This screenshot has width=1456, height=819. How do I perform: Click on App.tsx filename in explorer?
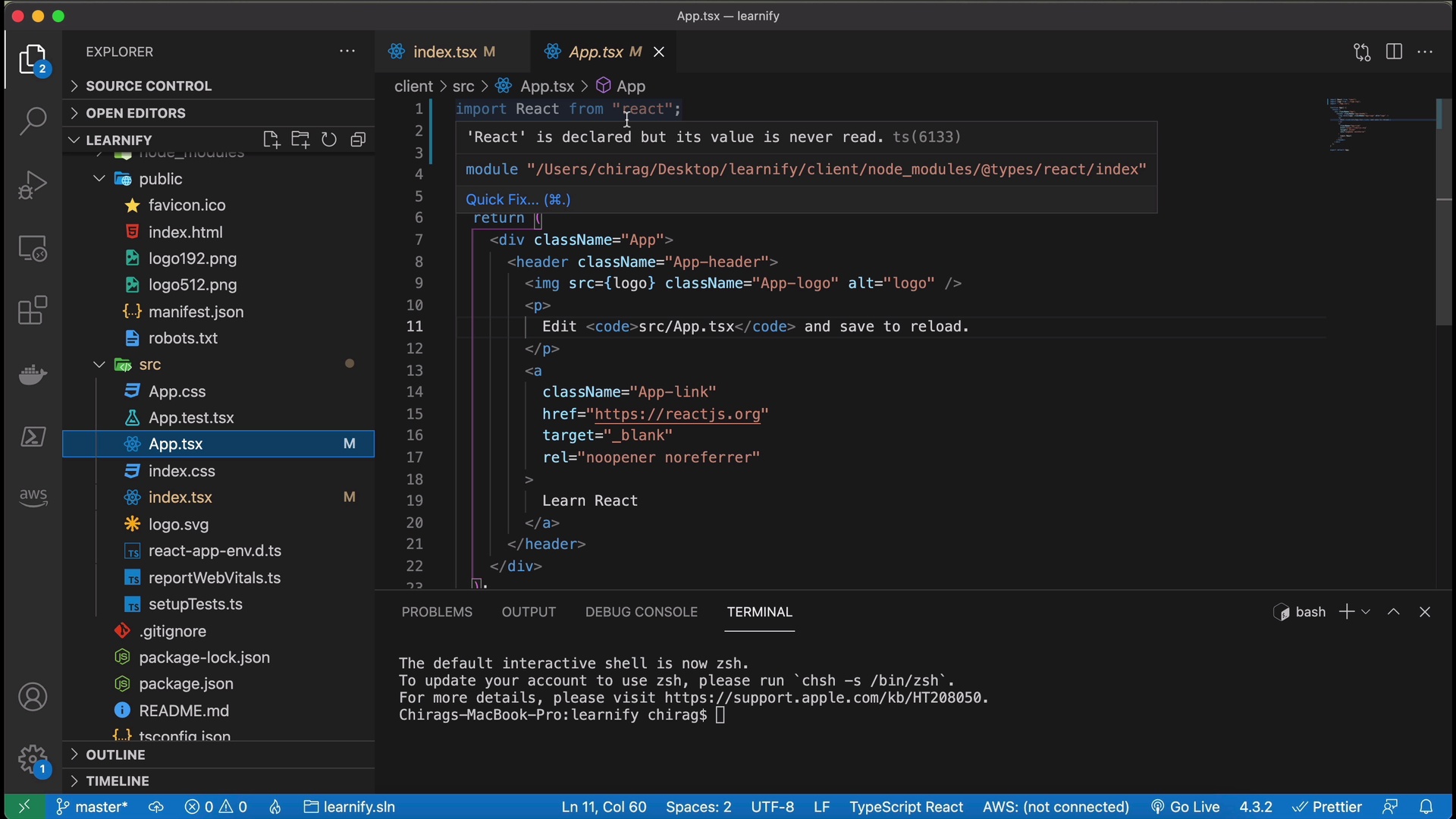click(x=175, y=444)
